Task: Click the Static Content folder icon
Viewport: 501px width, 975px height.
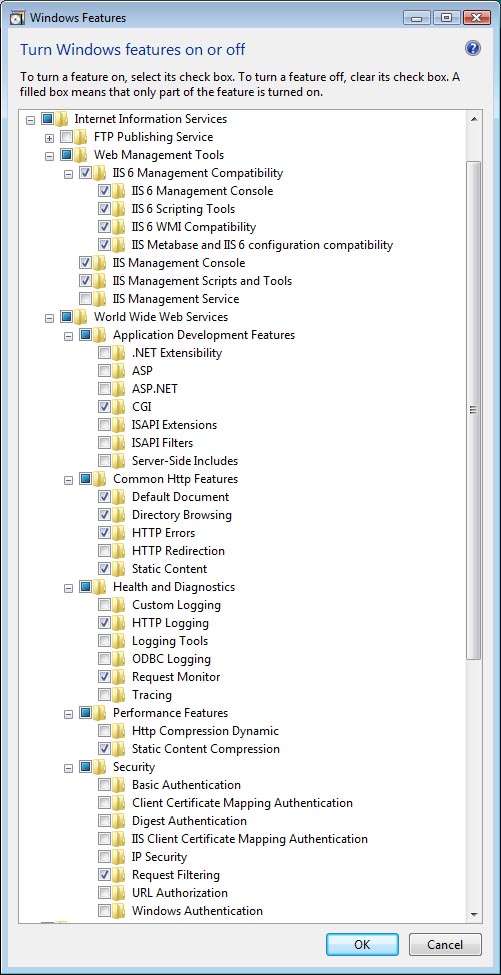Action: click(119, 569)
